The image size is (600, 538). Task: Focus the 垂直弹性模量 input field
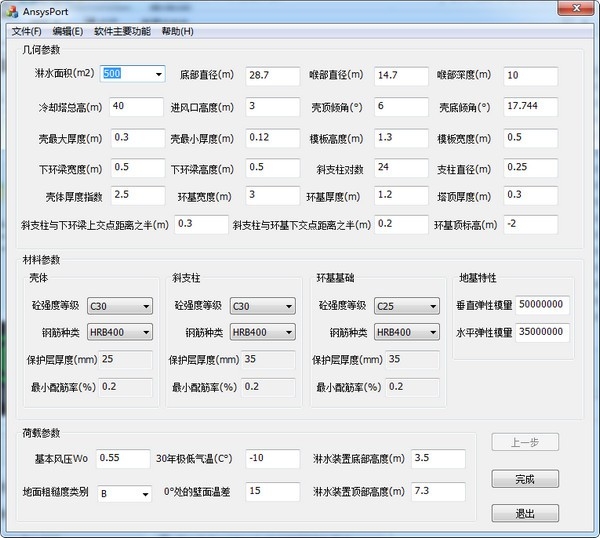point(542,305)
